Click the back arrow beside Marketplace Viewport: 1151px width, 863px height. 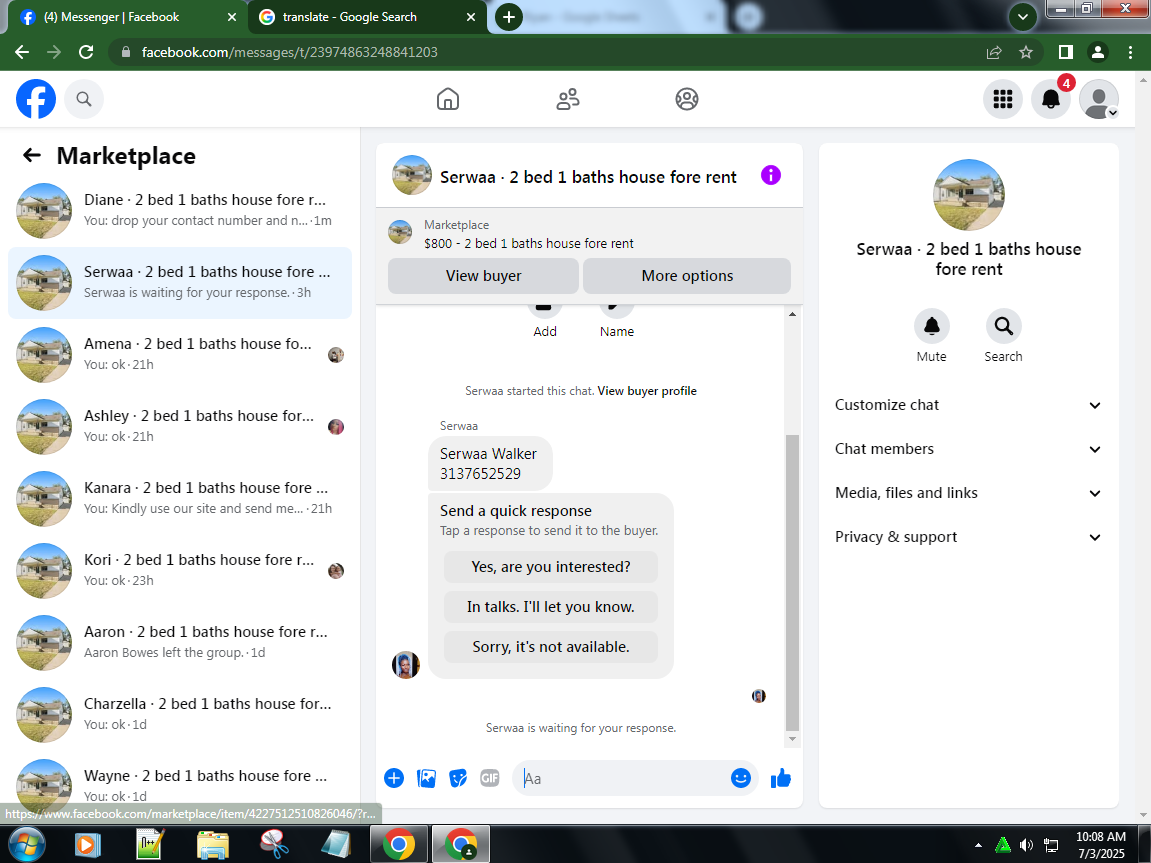click(x=32, y=155)
